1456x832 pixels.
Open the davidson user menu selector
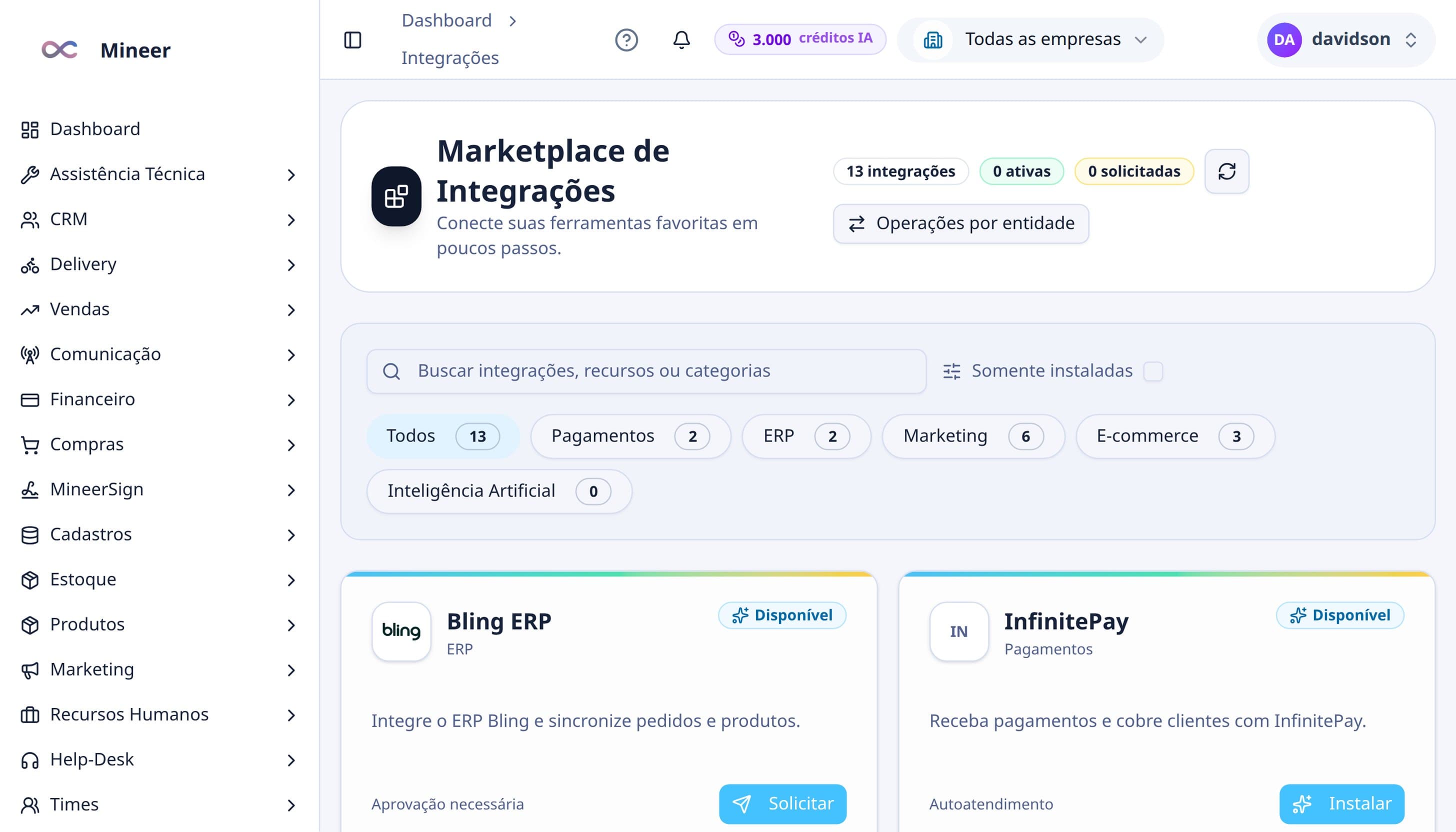click(1345, 40)
